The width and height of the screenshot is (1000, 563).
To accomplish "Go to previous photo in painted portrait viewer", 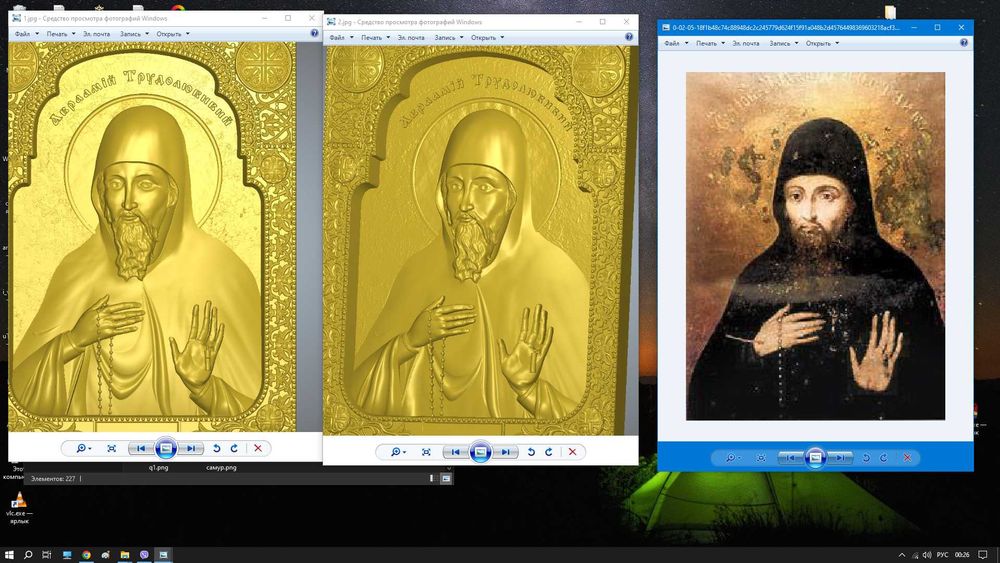I will (790, 458).
